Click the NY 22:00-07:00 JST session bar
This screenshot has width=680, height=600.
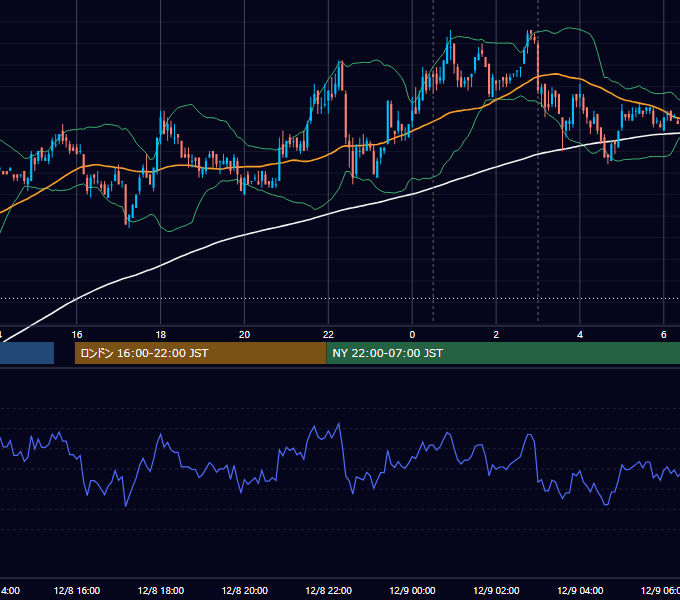(503, 353)
